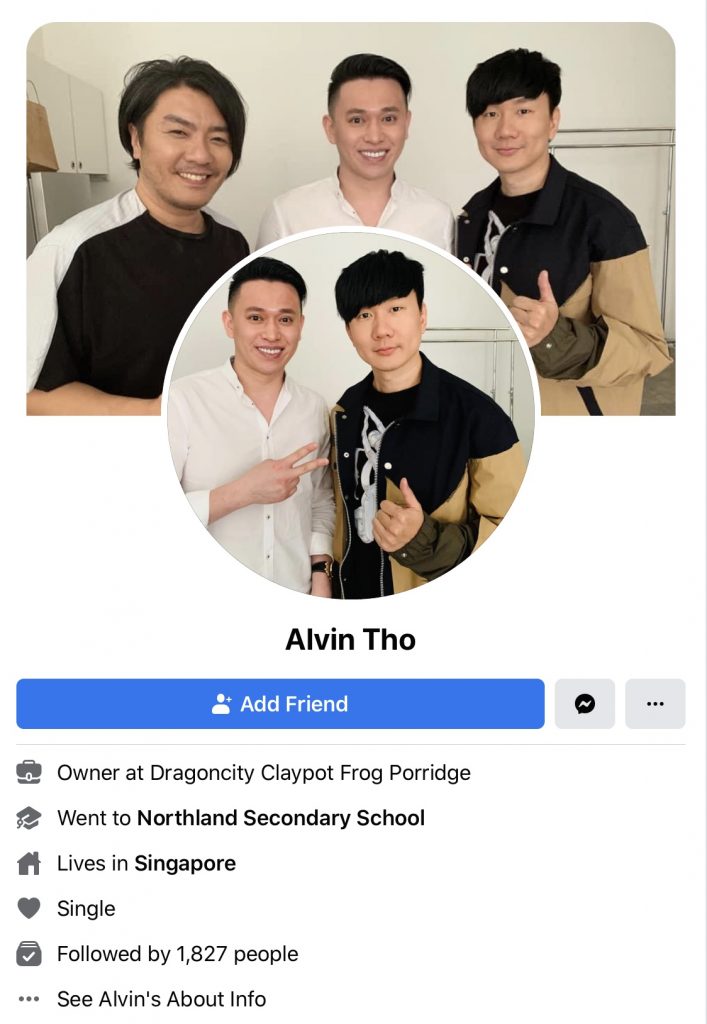Click the briefcase work icon
This screenshot has width=707, height=1024.
[29, 773]
